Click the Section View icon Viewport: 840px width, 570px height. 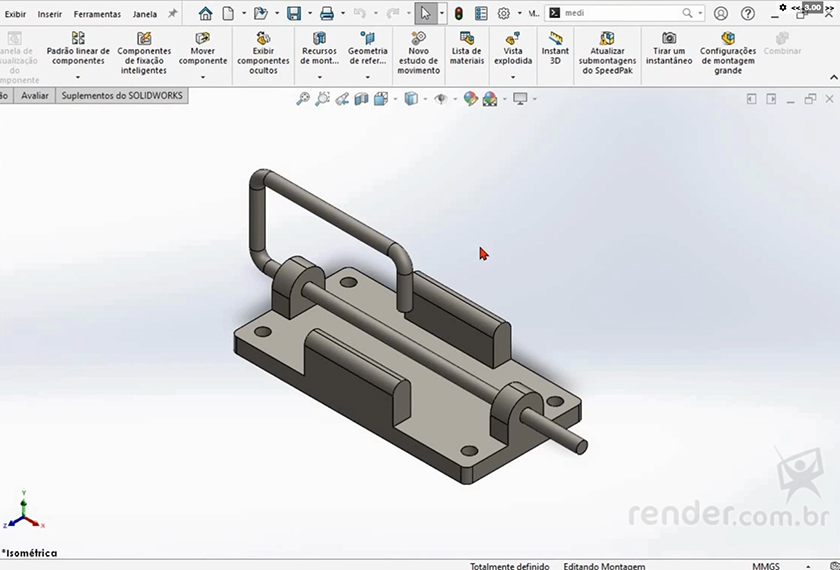click(362, 99)
